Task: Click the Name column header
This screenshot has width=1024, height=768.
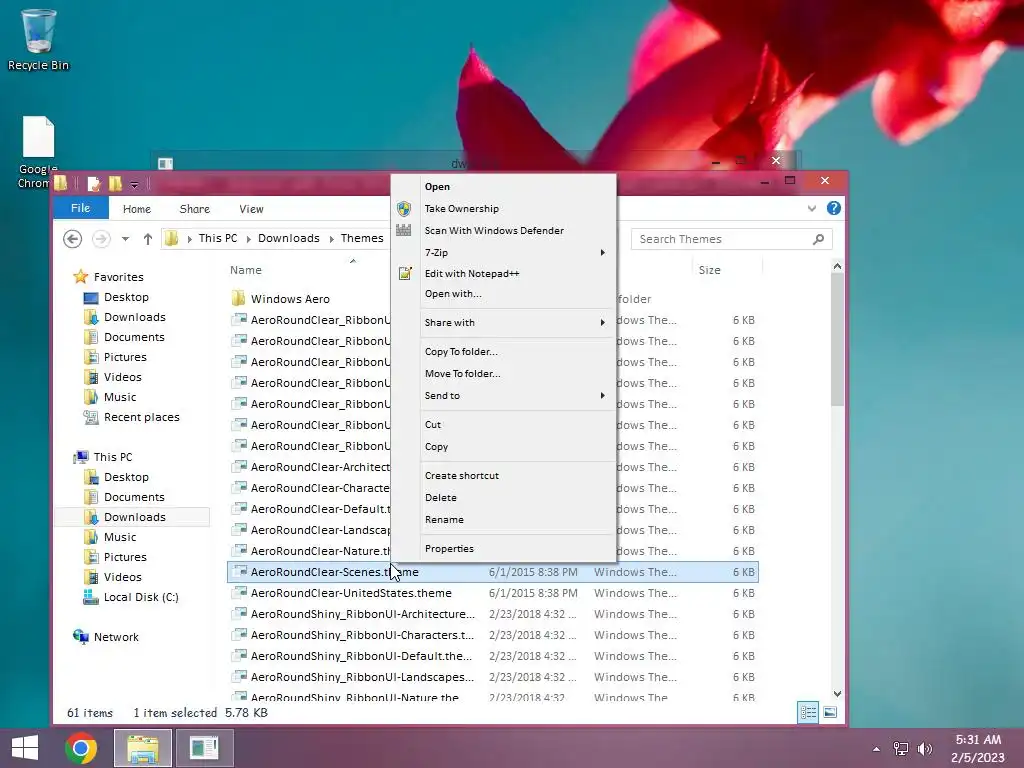Action: [246, 270]
